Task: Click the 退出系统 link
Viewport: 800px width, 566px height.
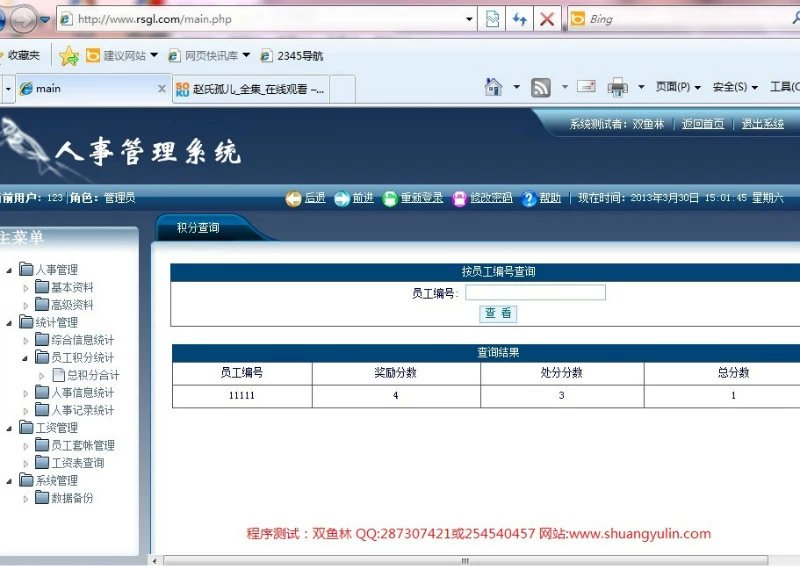Action: [x=762, y=124]
